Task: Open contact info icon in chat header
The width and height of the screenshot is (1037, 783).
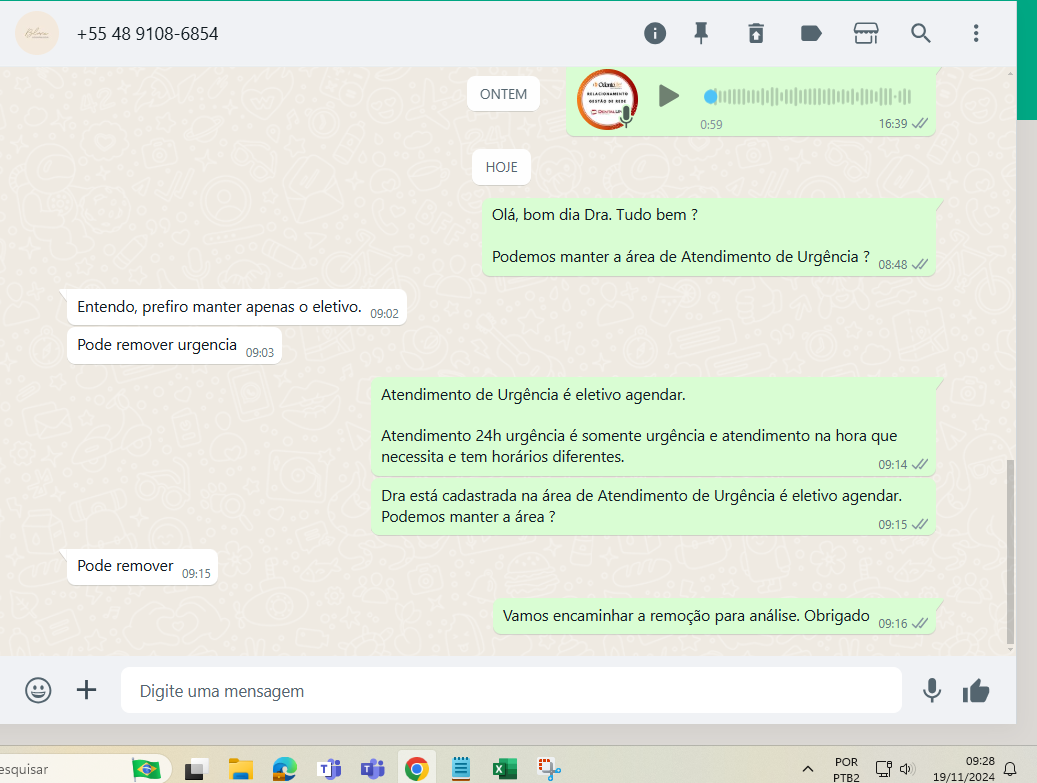Action: pos(655,33)
